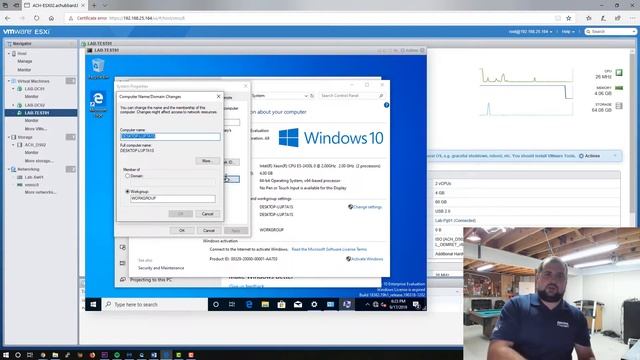Cancel the Computer Name/Domain Changes dialog
The width and height of the screenshot is (640, 360).
[x=207, y=214]
